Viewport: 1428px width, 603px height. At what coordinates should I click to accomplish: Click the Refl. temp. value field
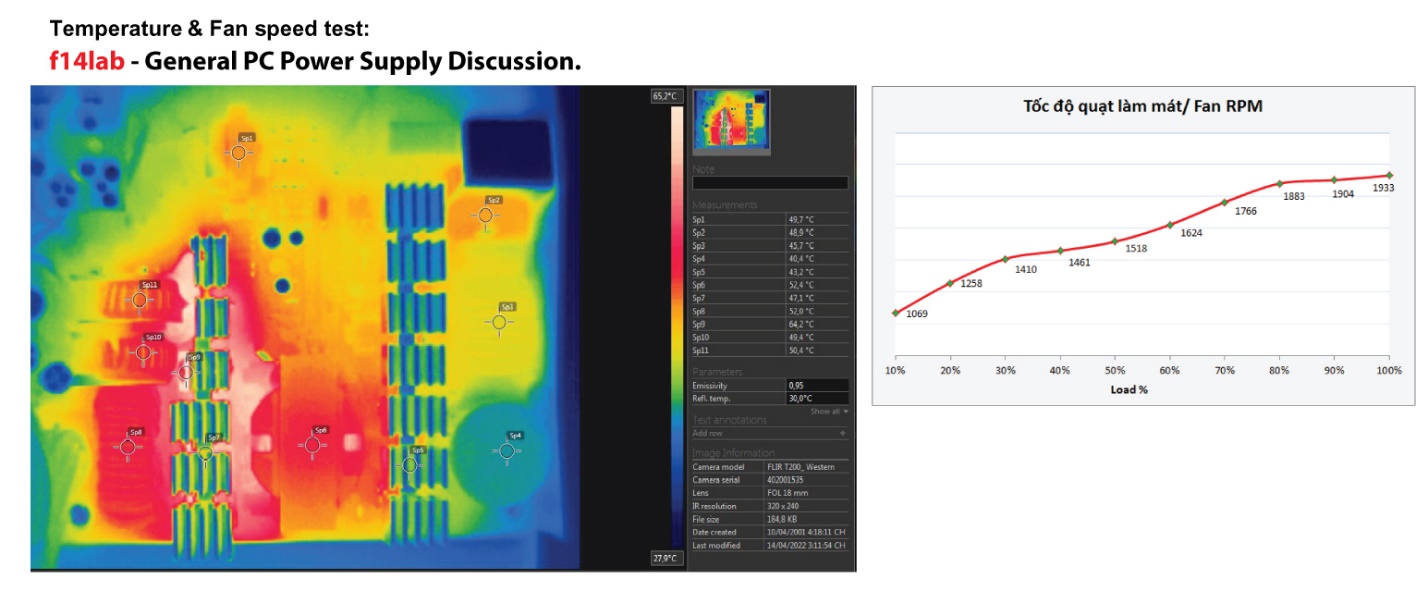[817, 398]
